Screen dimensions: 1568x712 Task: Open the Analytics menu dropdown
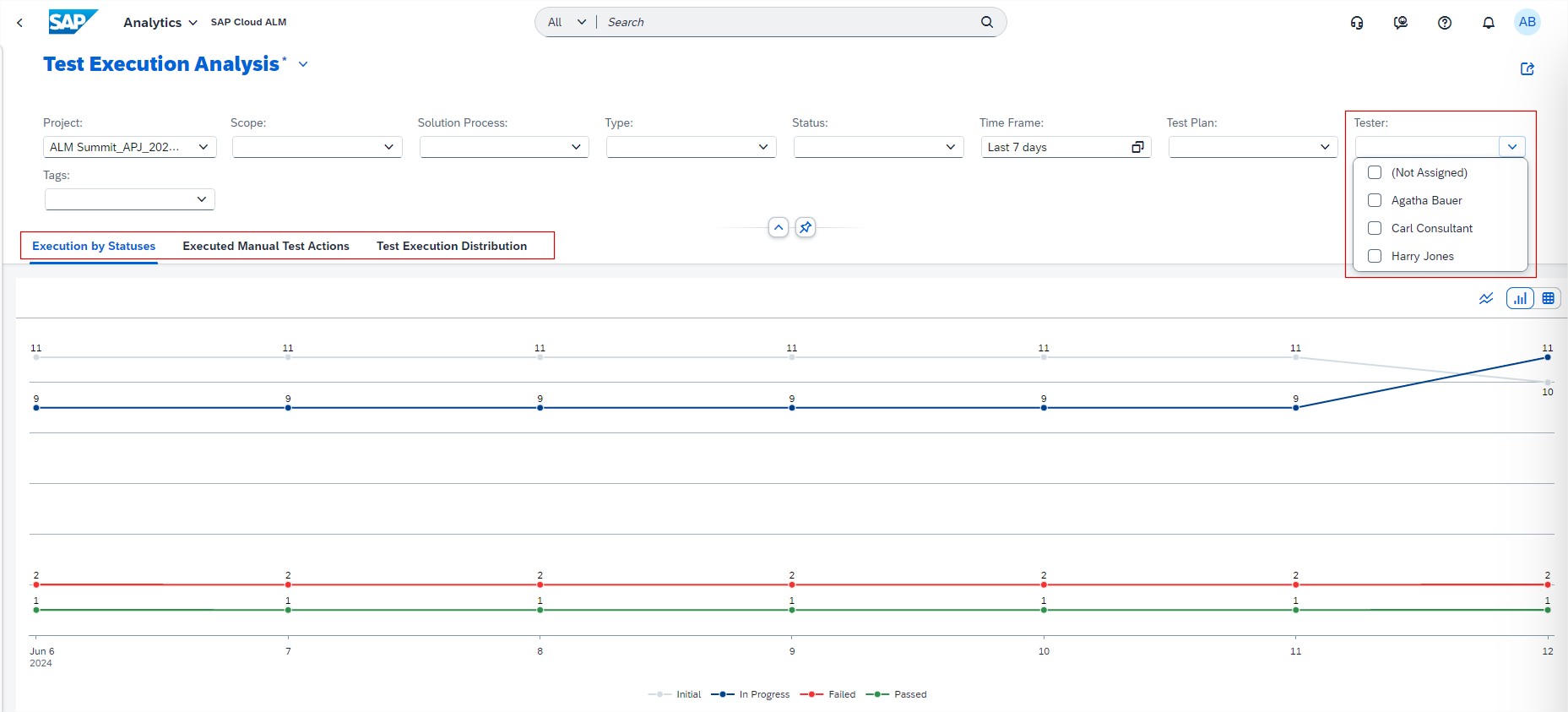tap(160, 23)
